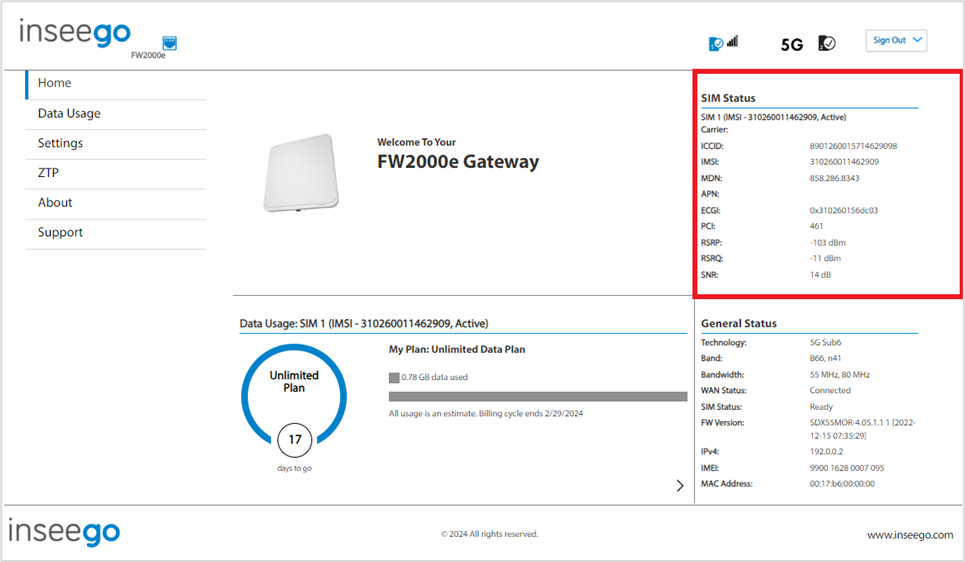Click the FW2000e gateway device image
The width and height of the screenshot is (965, 562).
301,174
